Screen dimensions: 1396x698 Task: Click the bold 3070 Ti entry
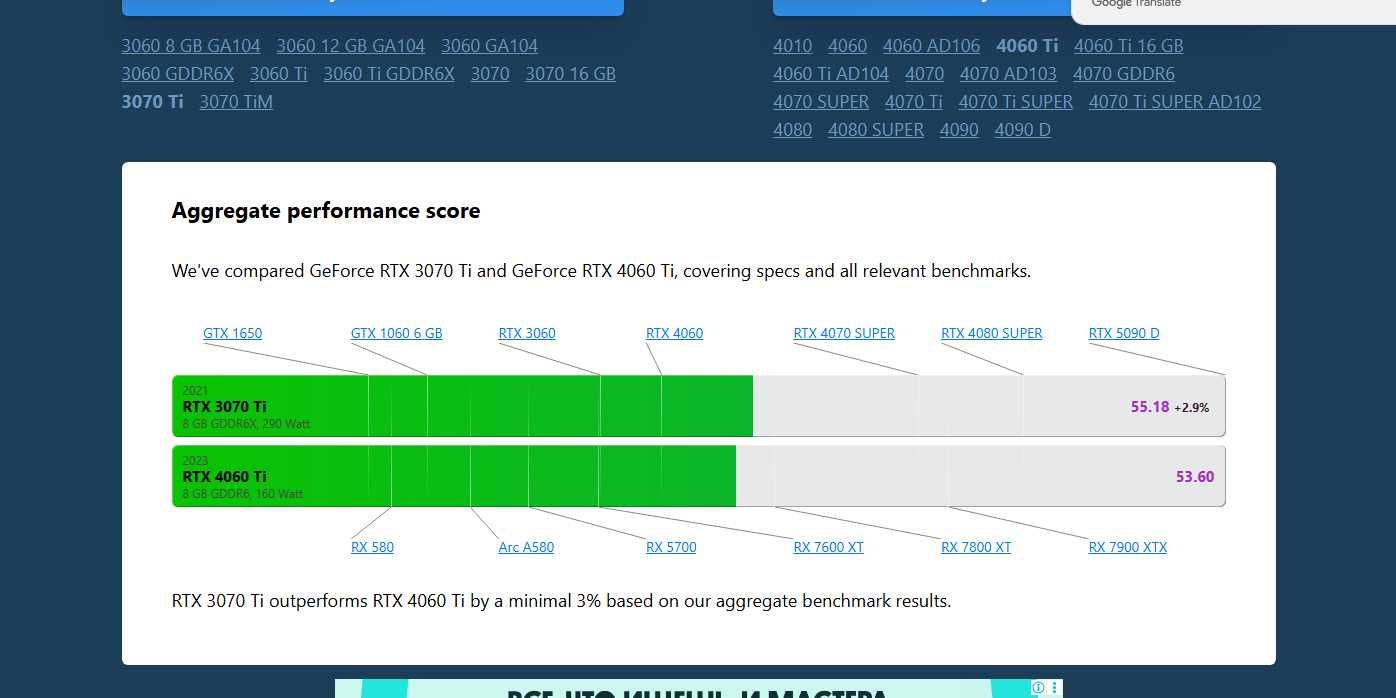pyautogui.click(x=153, y=102)
